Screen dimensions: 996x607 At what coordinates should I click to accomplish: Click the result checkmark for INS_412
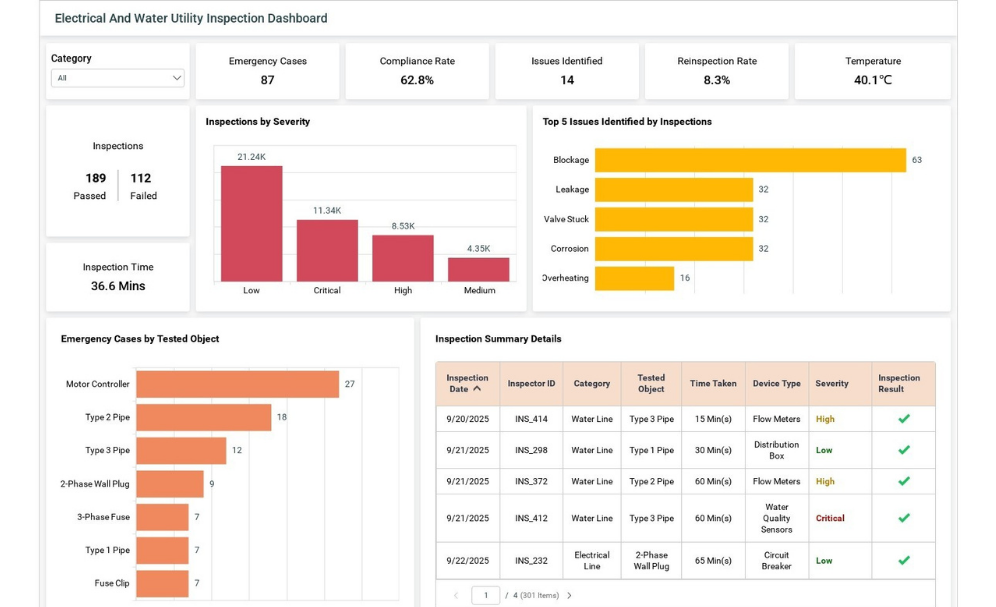[903, 518]
